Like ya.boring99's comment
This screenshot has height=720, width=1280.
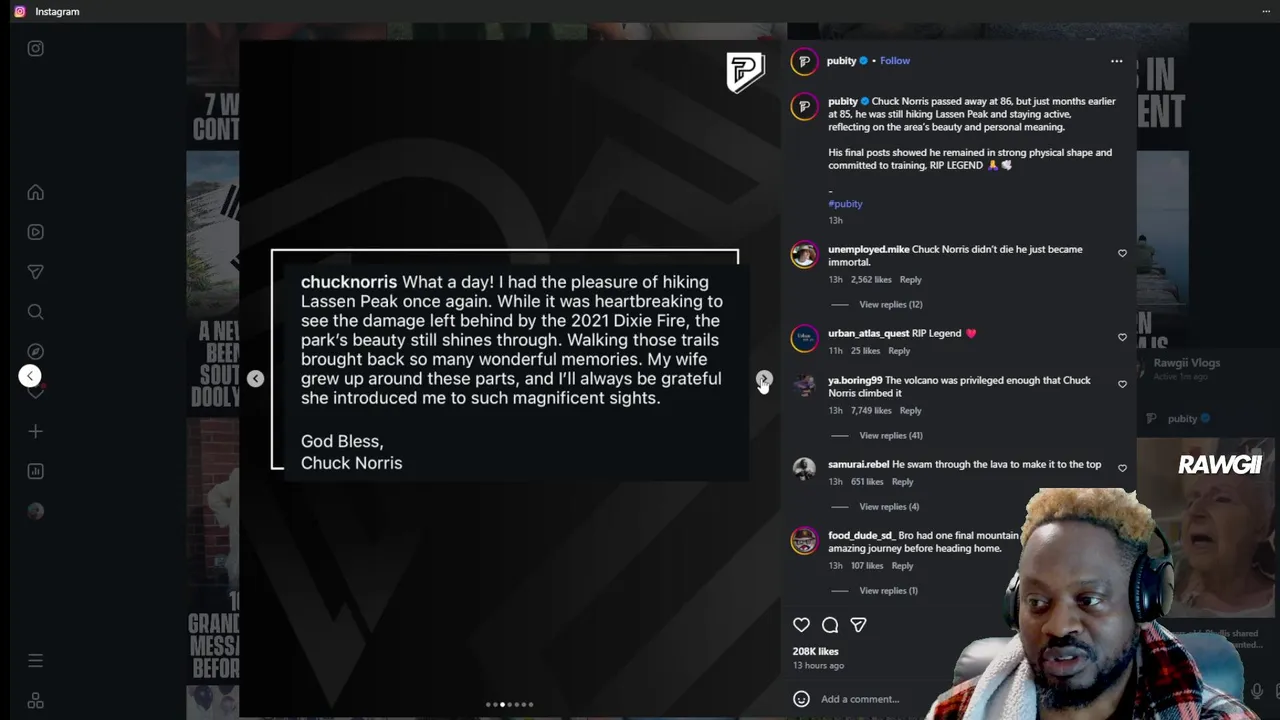click(x=1122, y=384)
